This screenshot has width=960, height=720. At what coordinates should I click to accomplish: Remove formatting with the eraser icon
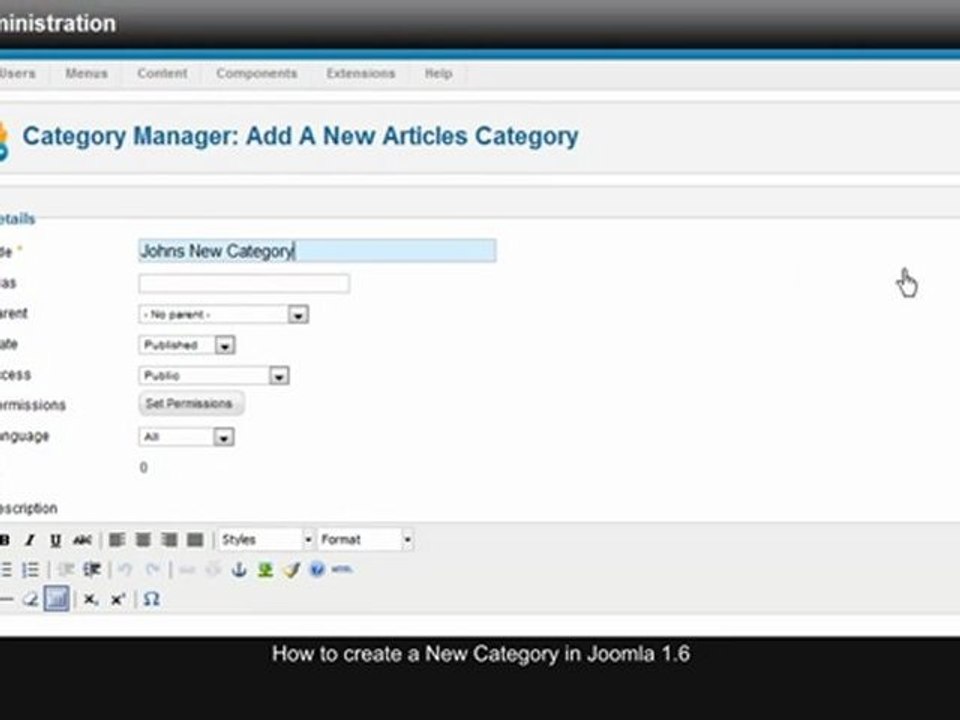(30, 599)
